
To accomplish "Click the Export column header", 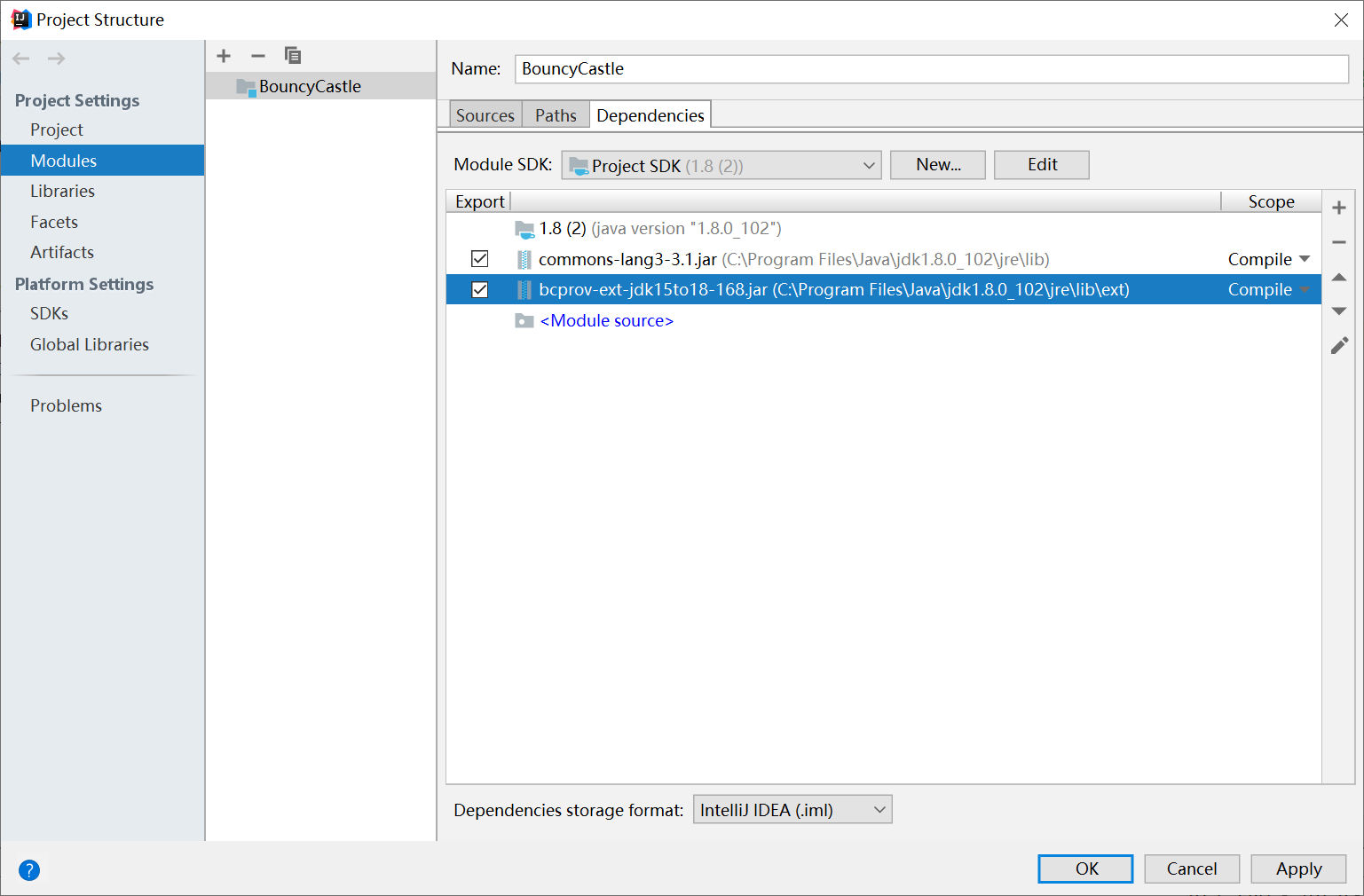I will (x=479, y=202).
